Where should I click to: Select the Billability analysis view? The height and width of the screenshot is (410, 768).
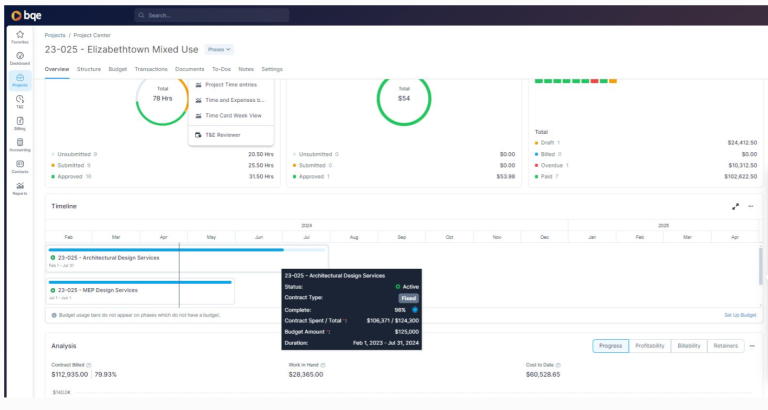click(689, 346)
